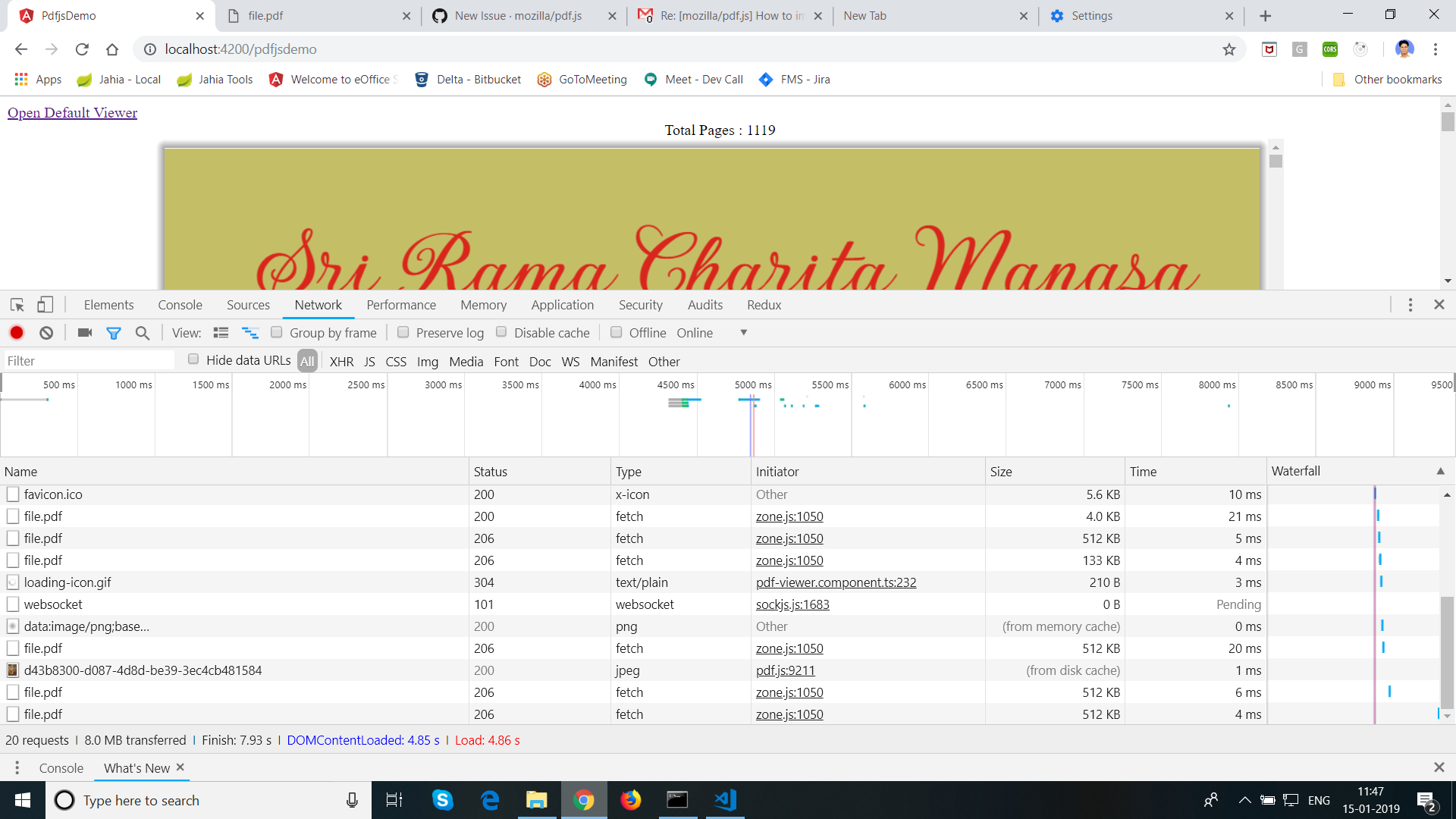
Task: Toggle device toolbar icon
Action: coord(45,305)
